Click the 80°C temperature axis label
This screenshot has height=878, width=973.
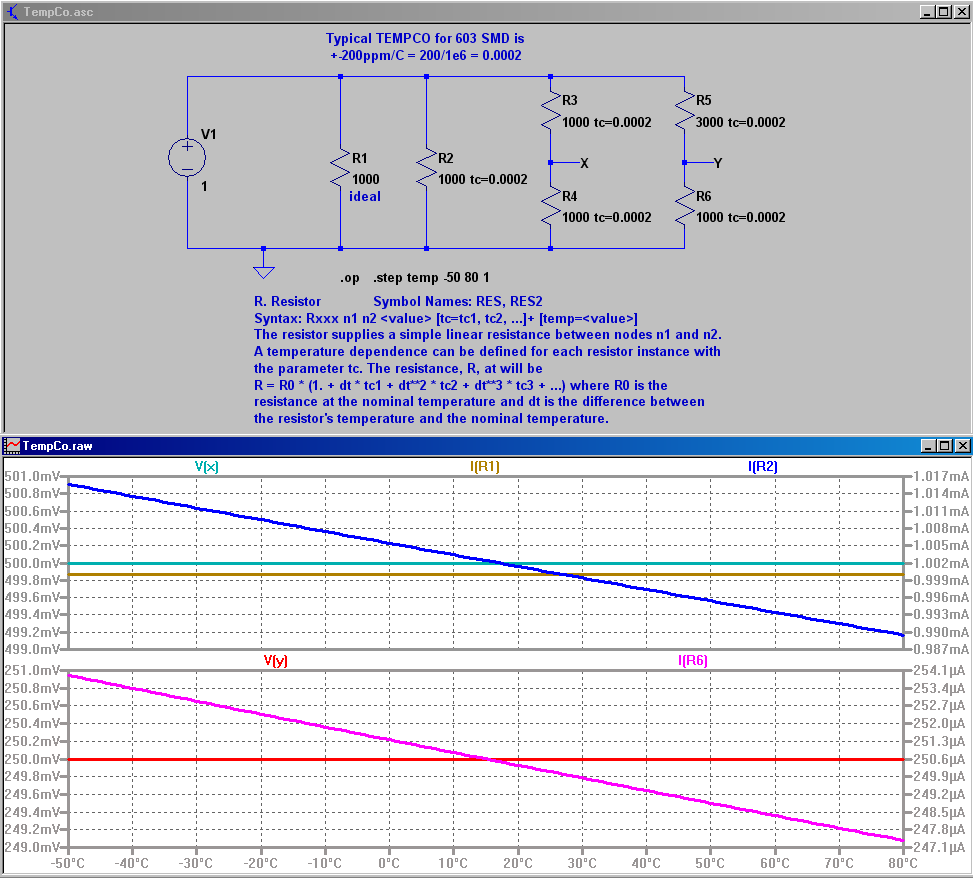click(x=903, y=863)
